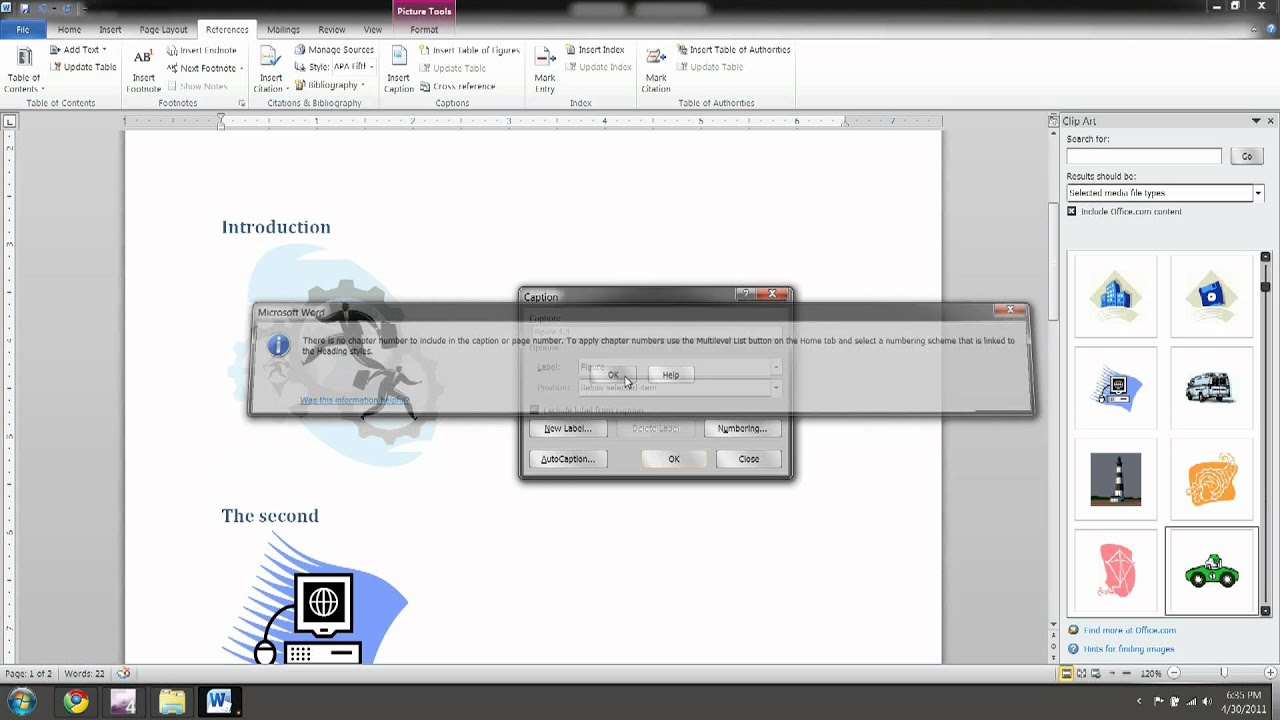Click the Next Footnote command
Screen dimensions: 1280x720
pyautogui.click(x=205, y=68)
